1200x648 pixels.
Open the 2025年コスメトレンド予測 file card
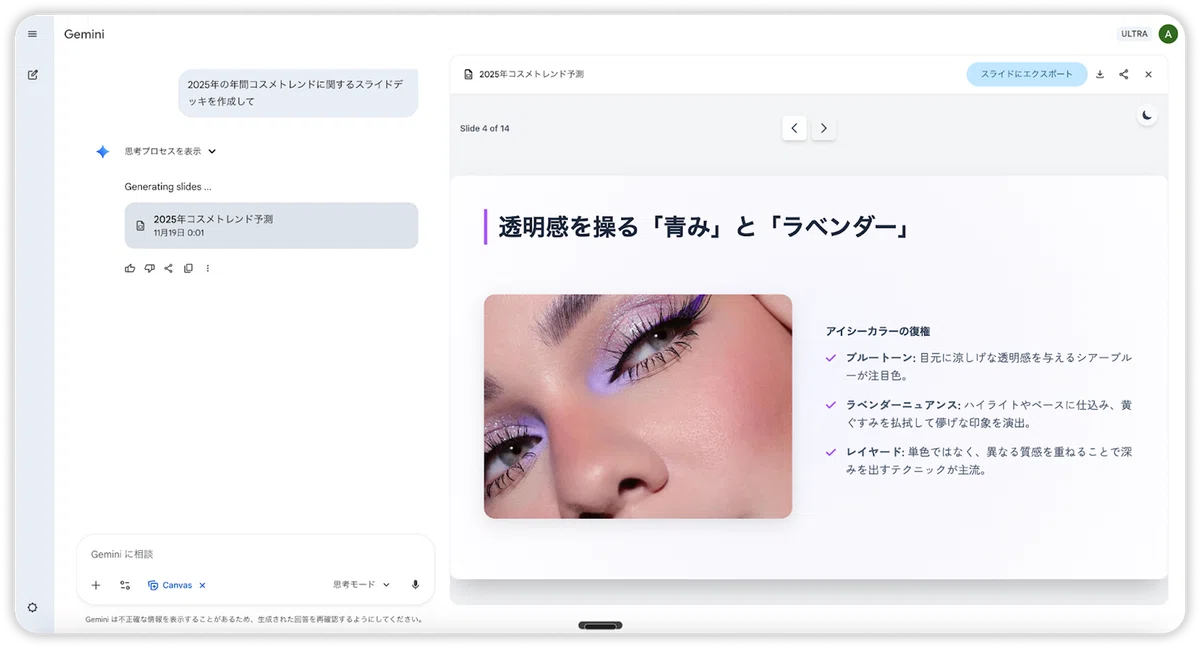[x=271, y=225]
